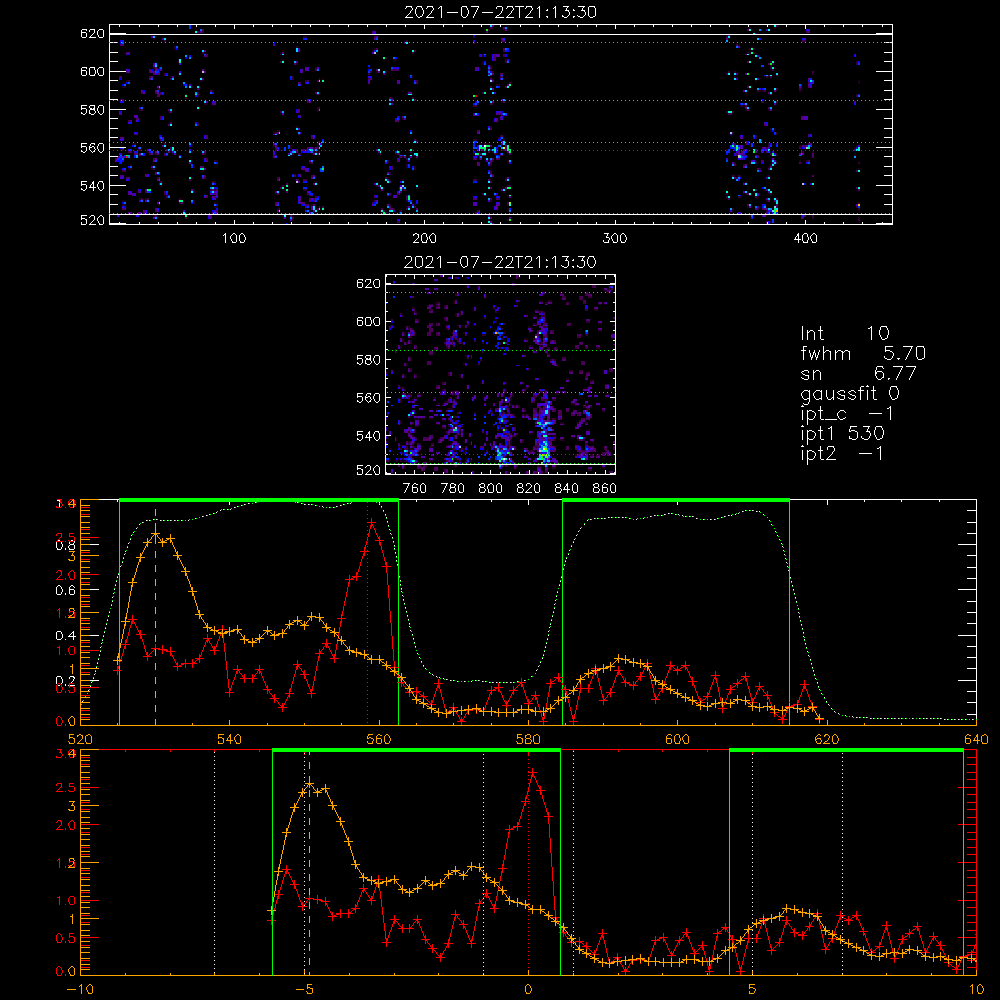Click the 'ipt2 -1' parameter
Viewport: 1000px width, 1000px height.
(x=842, y=453)
